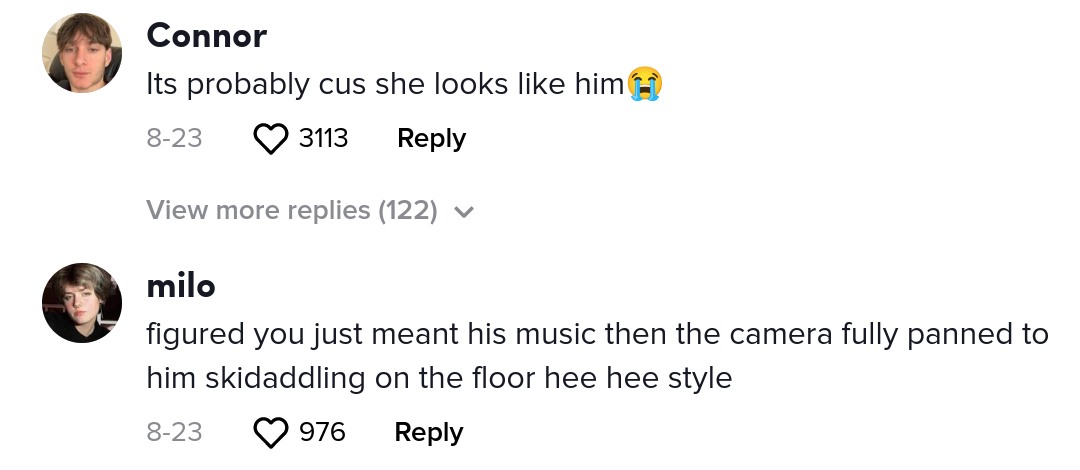Click the "Its probably cus she looks like him" text
The height and width of the screenshot is (470, 1080).
(x=385, y=86)
